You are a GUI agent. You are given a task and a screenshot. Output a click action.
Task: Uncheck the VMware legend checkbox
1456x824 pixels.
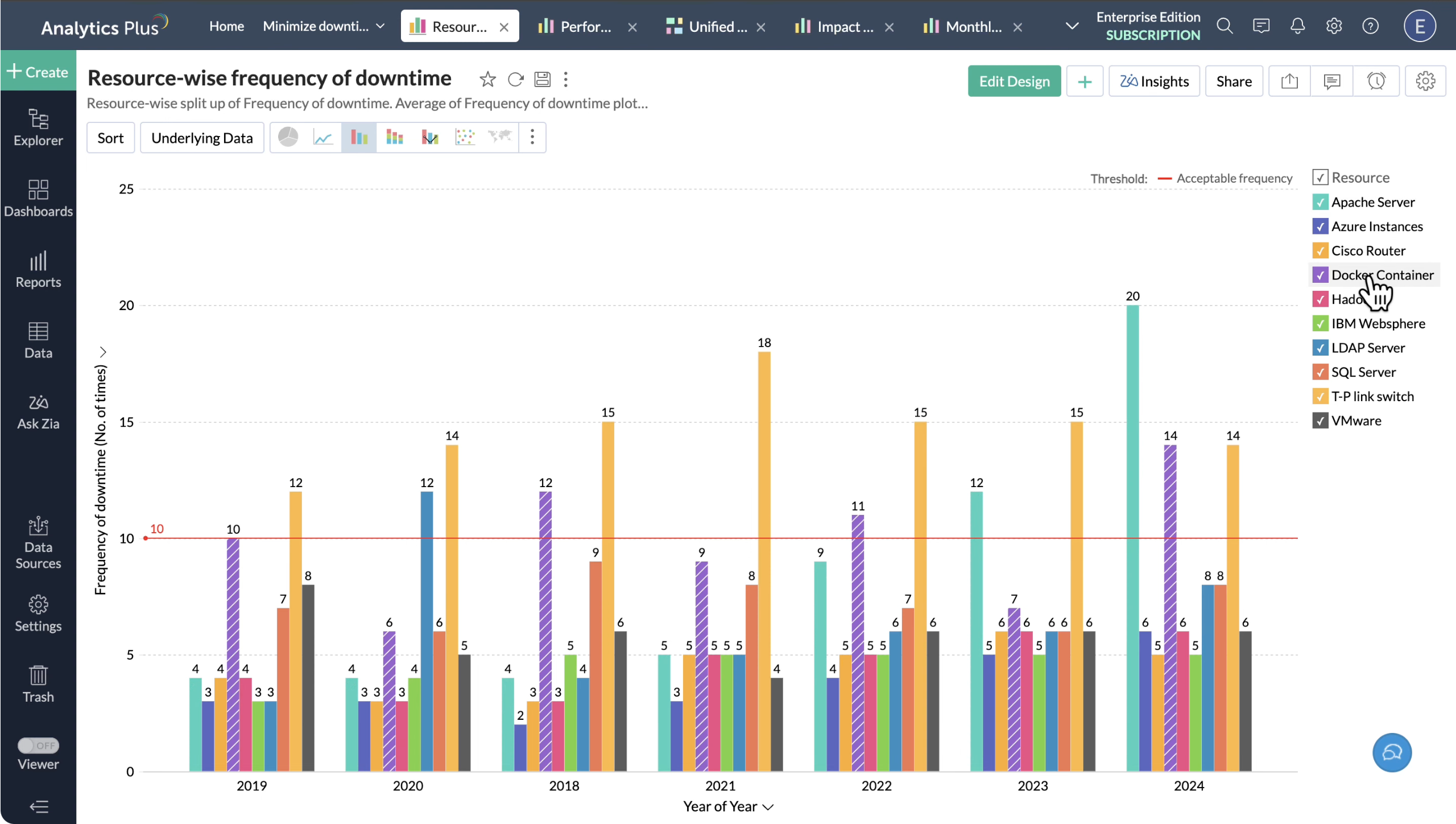(x=1320, y=421)
